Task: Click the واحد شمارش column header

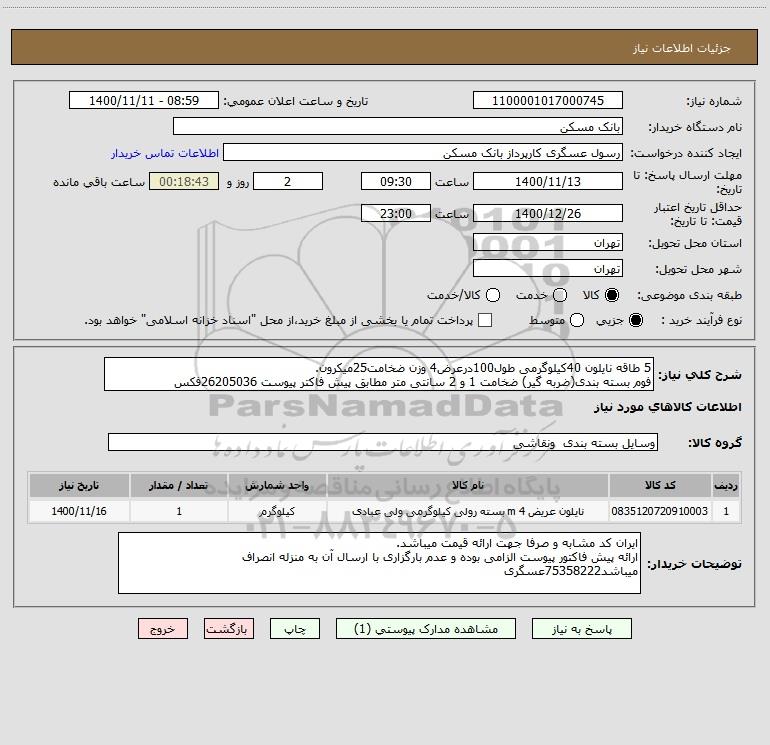Action: 277,485
